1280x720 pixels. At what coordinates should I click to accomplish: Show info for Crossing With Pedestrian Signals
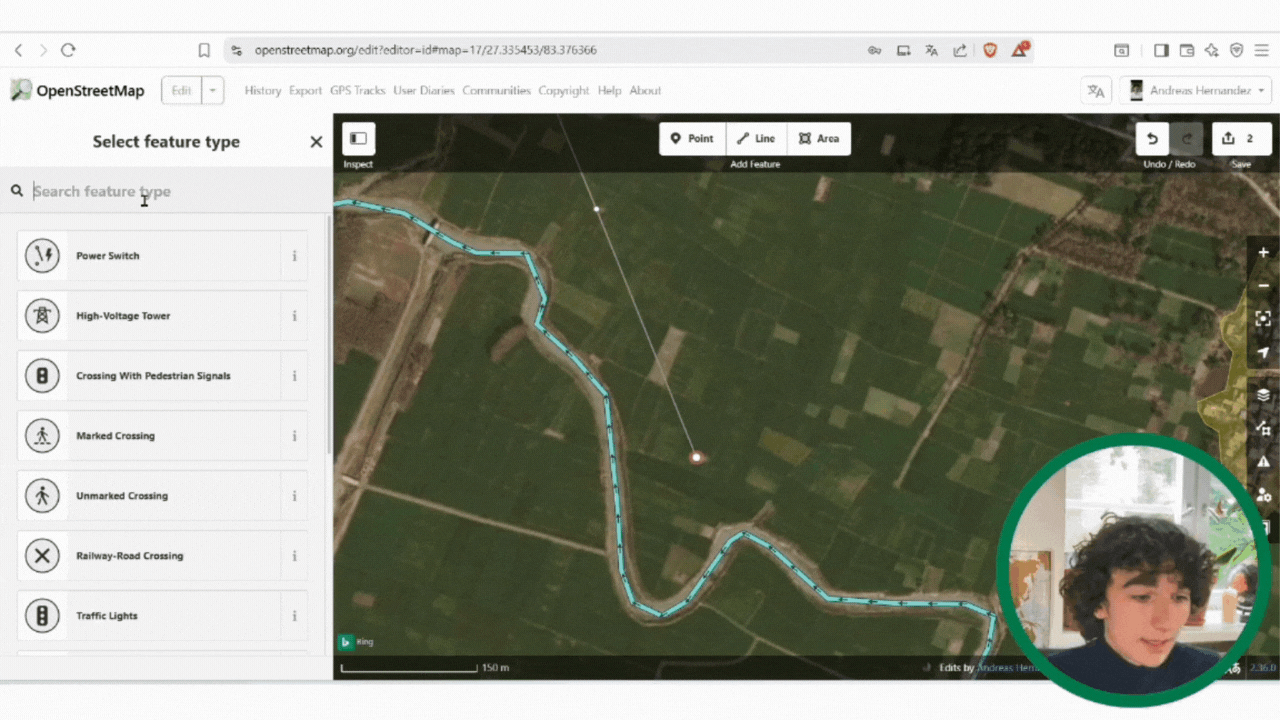(x=294, y=376)
